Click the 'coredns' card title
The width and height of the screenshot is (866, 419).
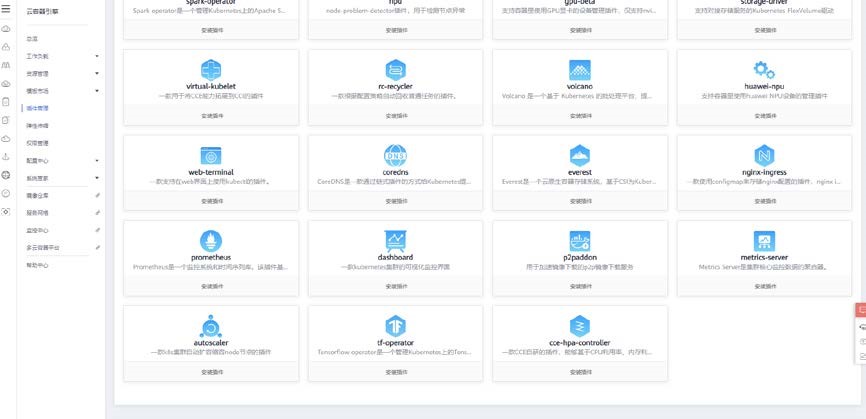pyautogui.click(x=395, y=172)
